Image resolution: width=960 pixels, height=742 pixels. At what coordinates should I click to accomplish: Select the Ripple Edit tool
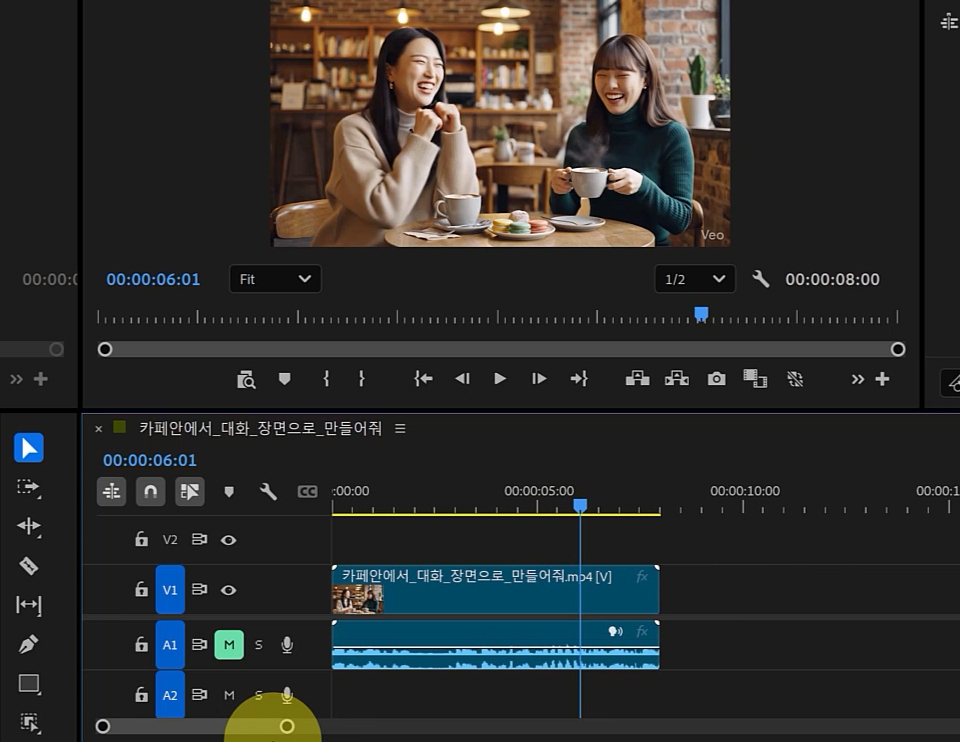[x=28, y=526]
